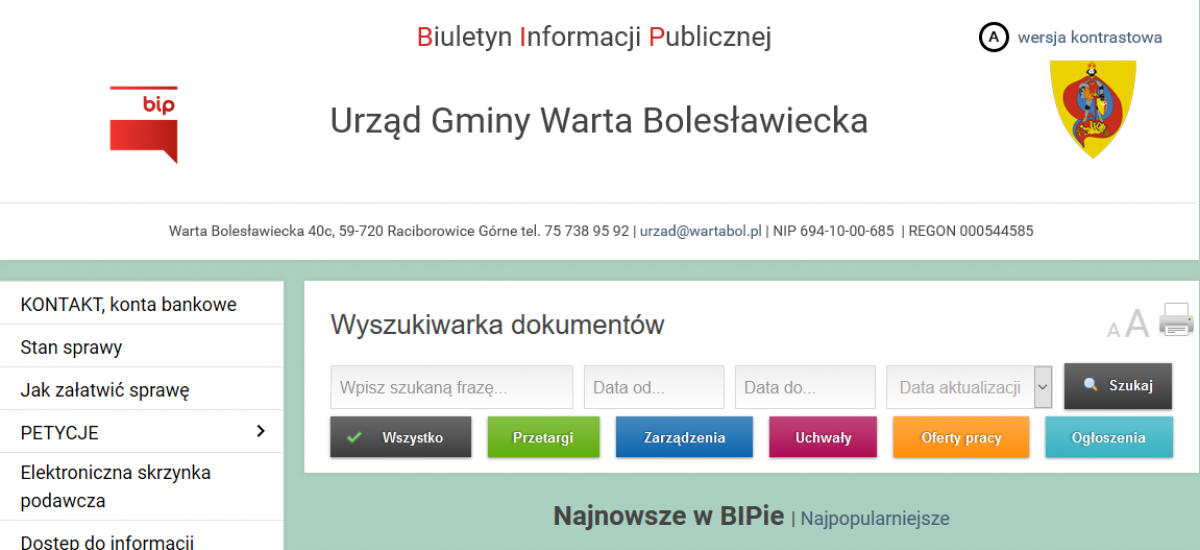The width and height of the screenshot is (1200, 550).
Task: Select the Wszystko filter with checkmark
Action: click(400, 438)
